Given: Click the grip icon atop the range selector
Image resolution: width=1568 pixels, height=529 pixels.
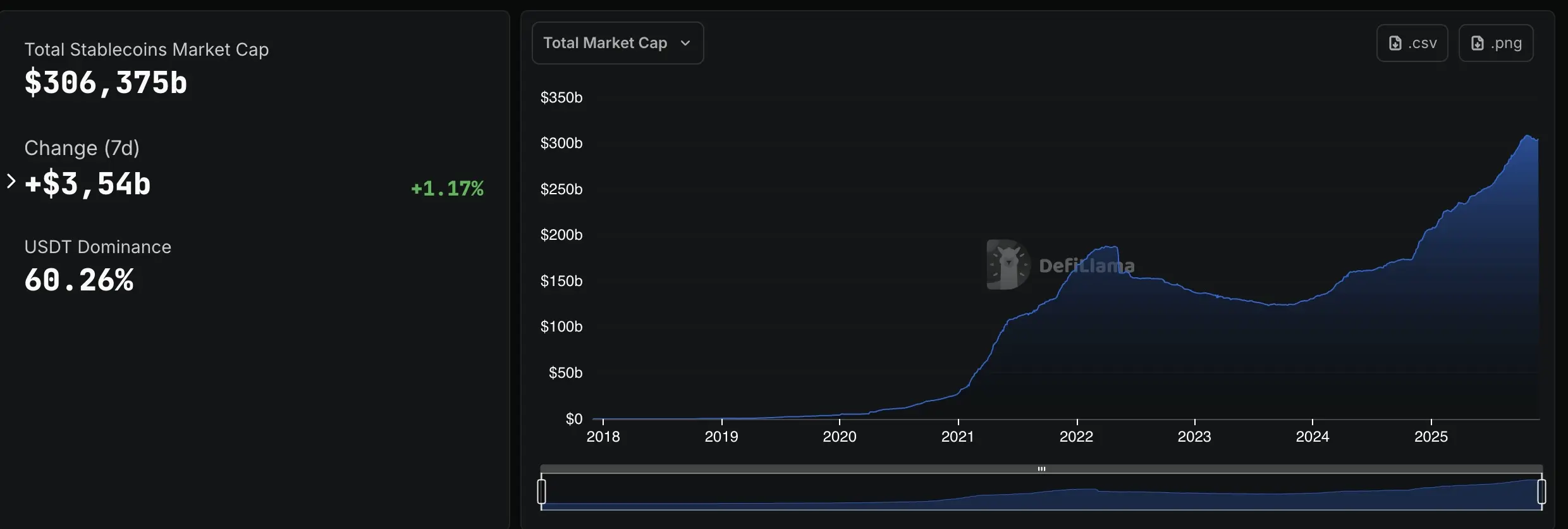Looking at the screenshot, I should 1041,469.
